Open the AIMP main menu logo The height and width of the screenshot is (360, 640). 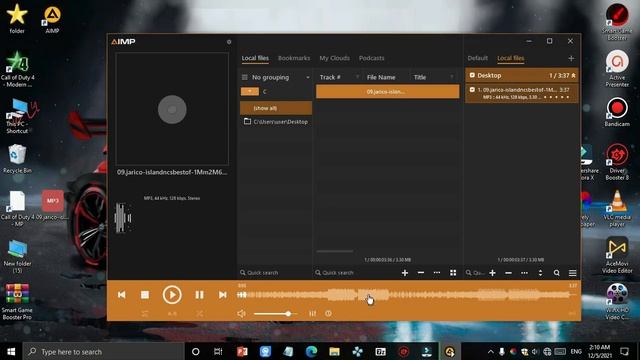tap(123, 42)
